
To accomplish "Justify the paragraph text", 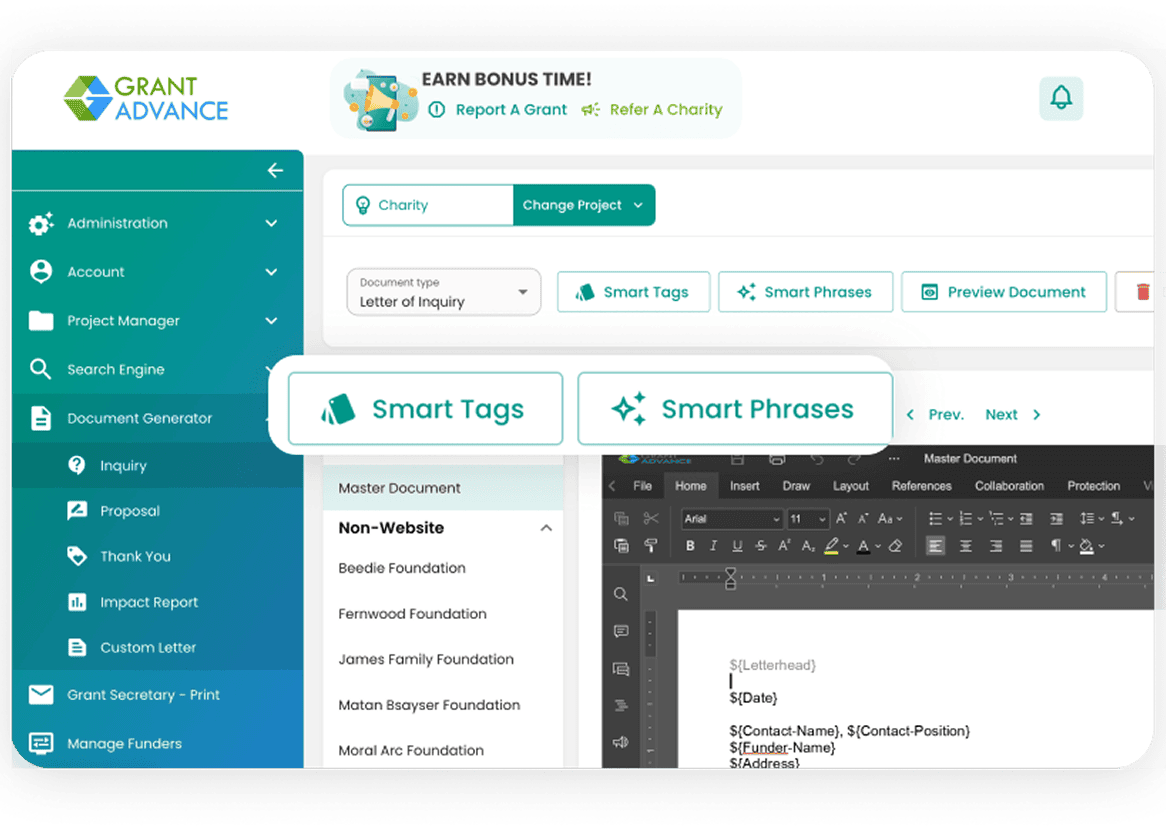I will click(1026, 546).
